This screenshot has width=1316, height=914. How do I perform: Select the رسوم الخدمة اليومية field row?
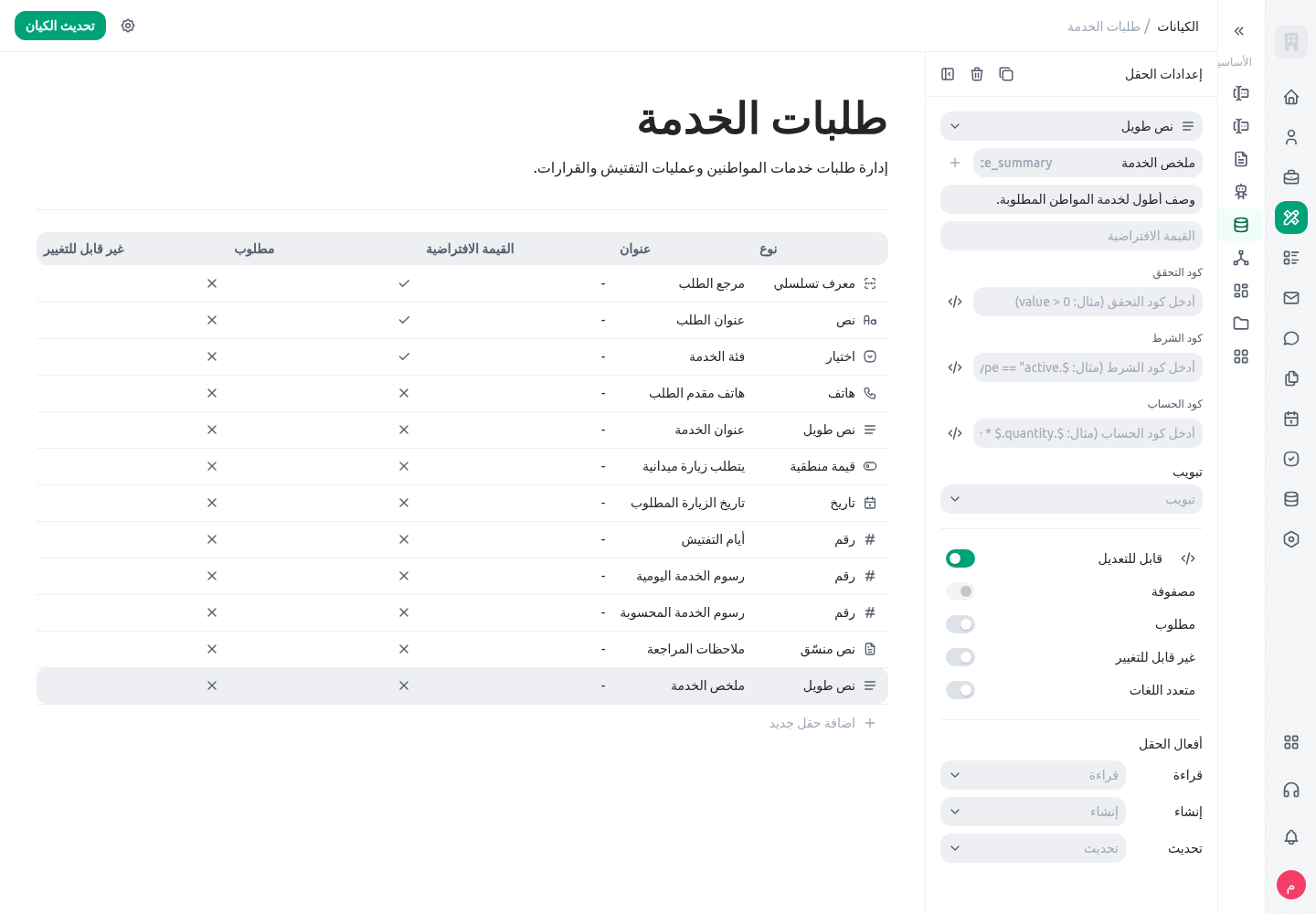(462, 576)
